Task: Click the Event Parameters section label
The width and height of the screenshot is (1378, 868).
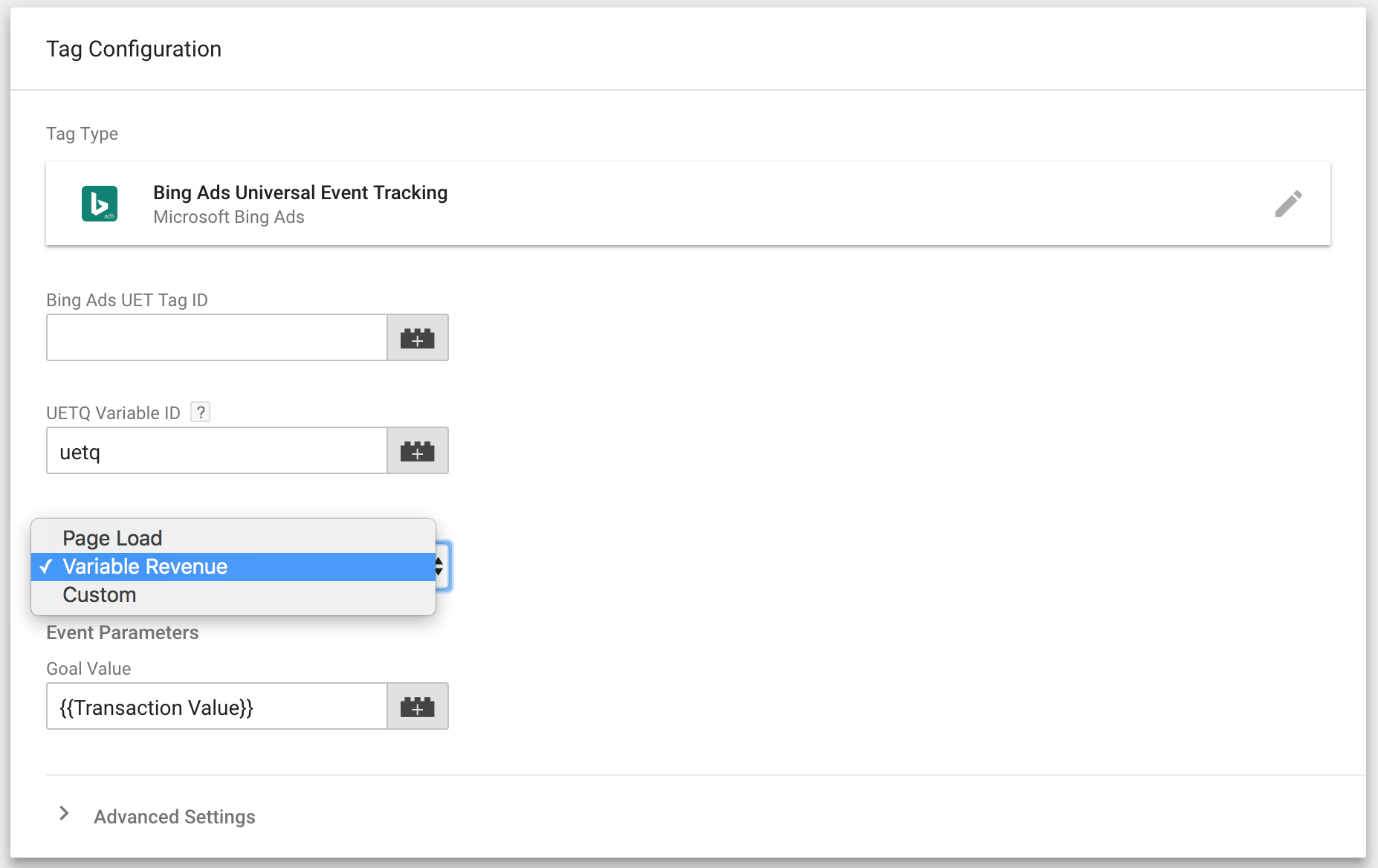Action: pyautogui.click(x=123, y=632)
